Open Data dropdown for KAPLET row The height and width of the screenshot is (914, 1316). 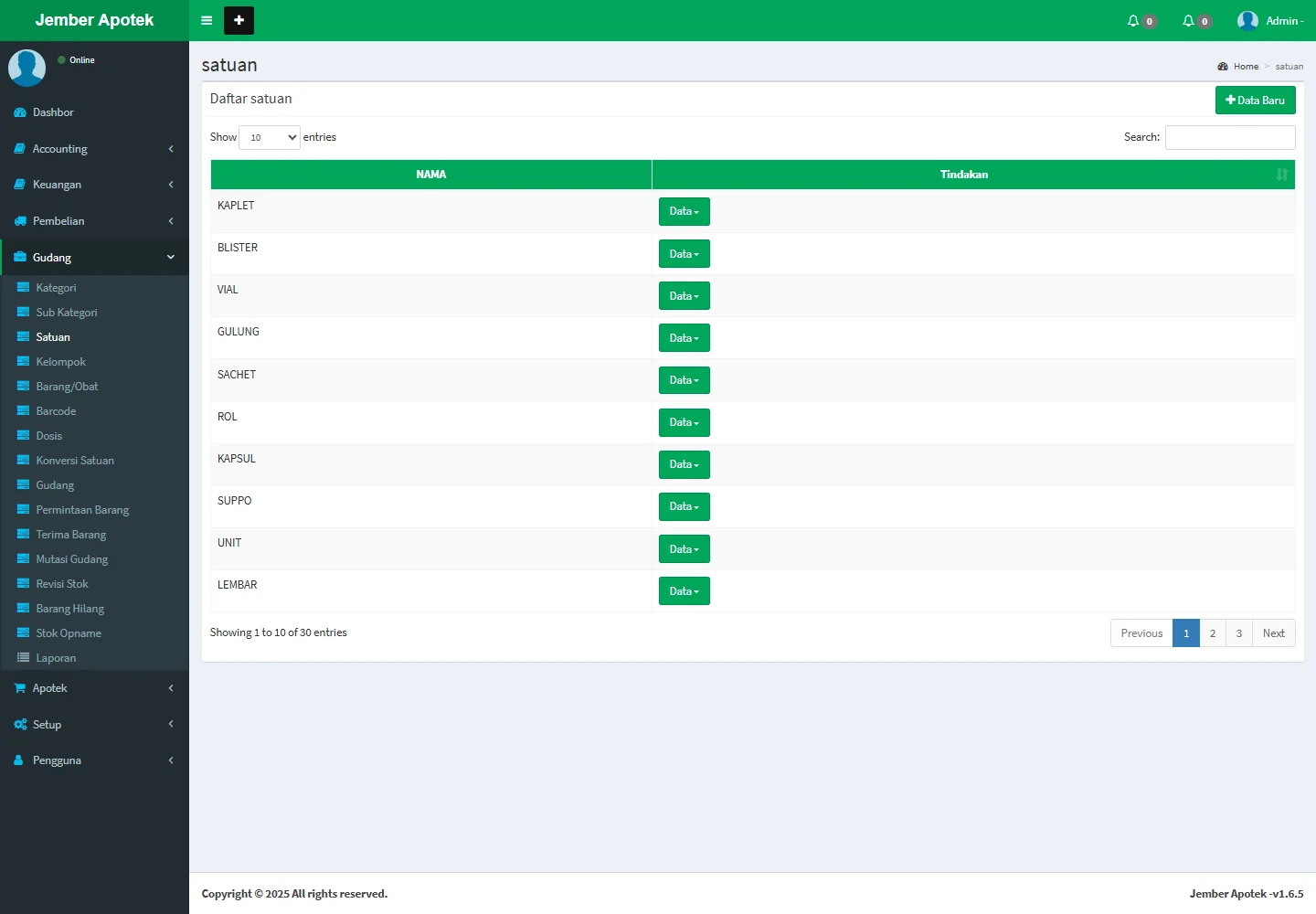pos(684,211)
